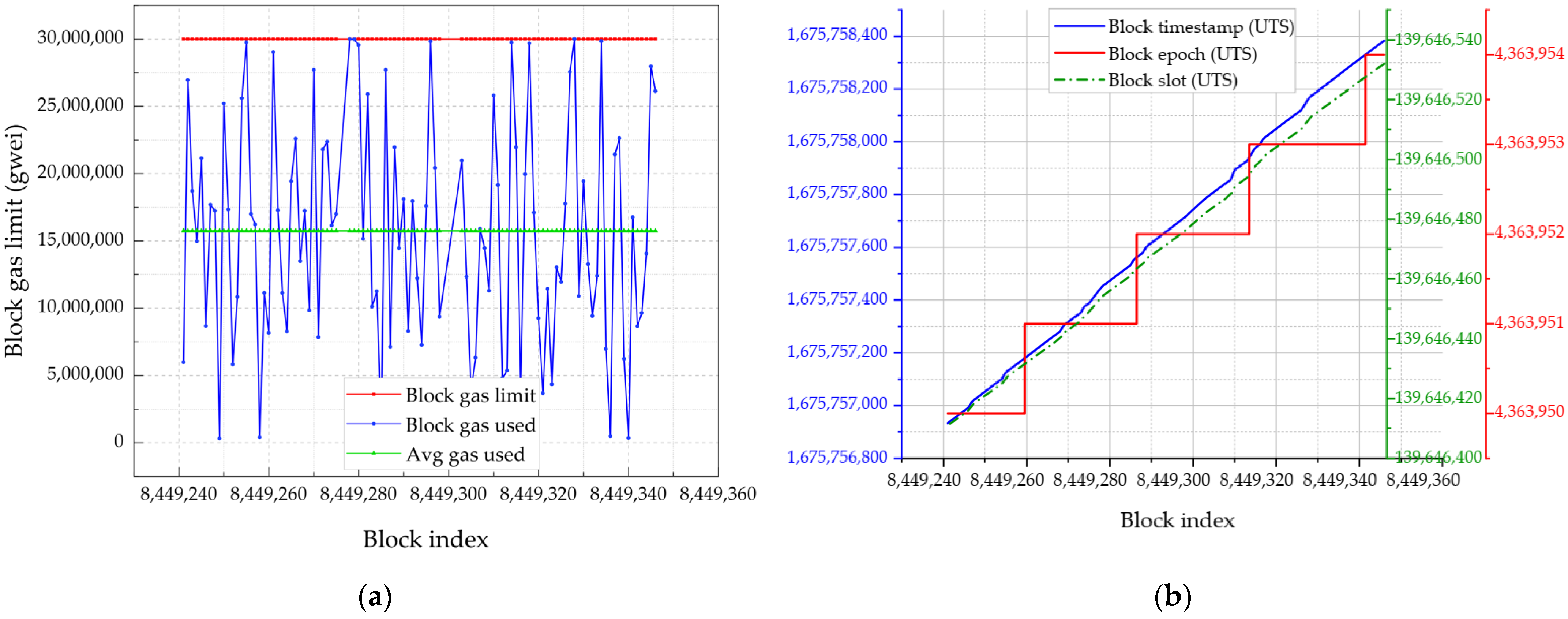Click the Block gas limit (gwei) axis title
Viewport: 1568px width, 619px height.
(15, 240)
